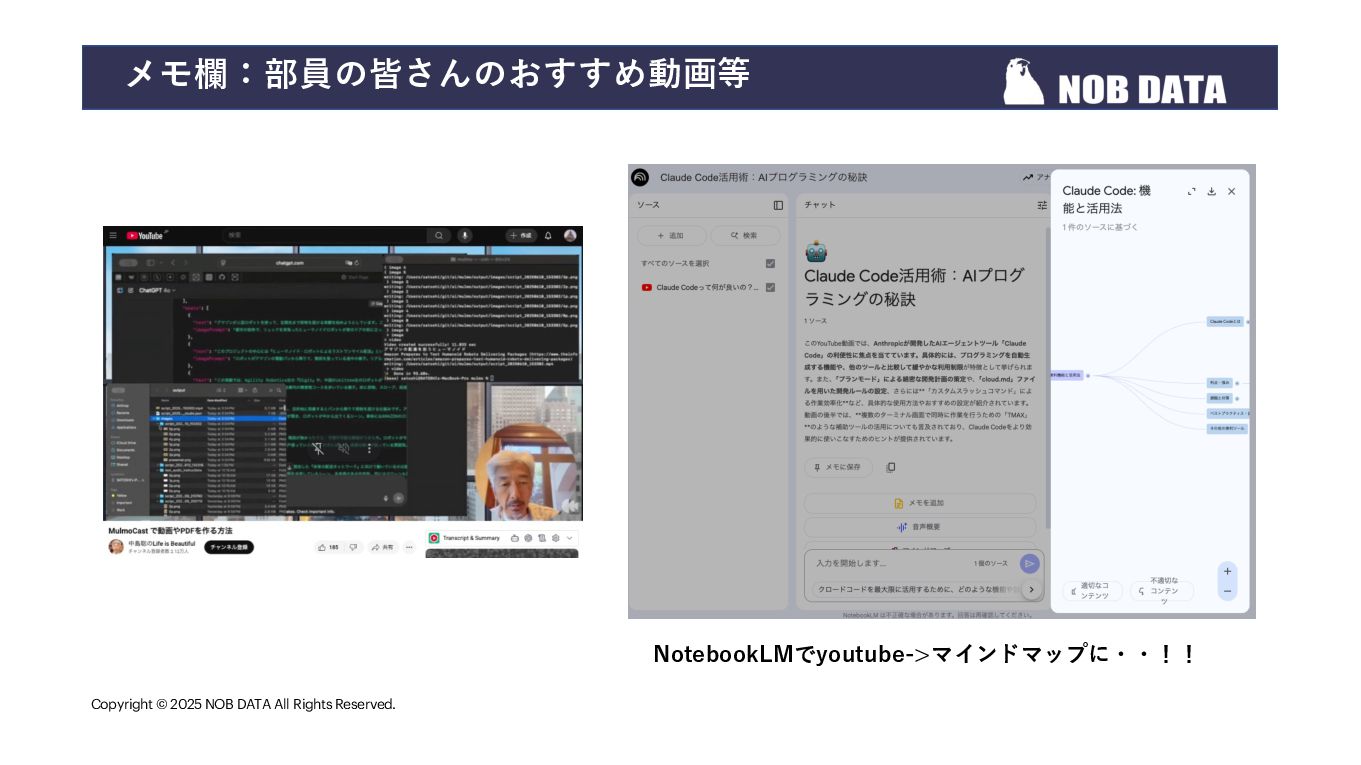Viewport: 1361px width, 765px height.
Task: Click the 入力を開始します chat input
Action: 890,564
